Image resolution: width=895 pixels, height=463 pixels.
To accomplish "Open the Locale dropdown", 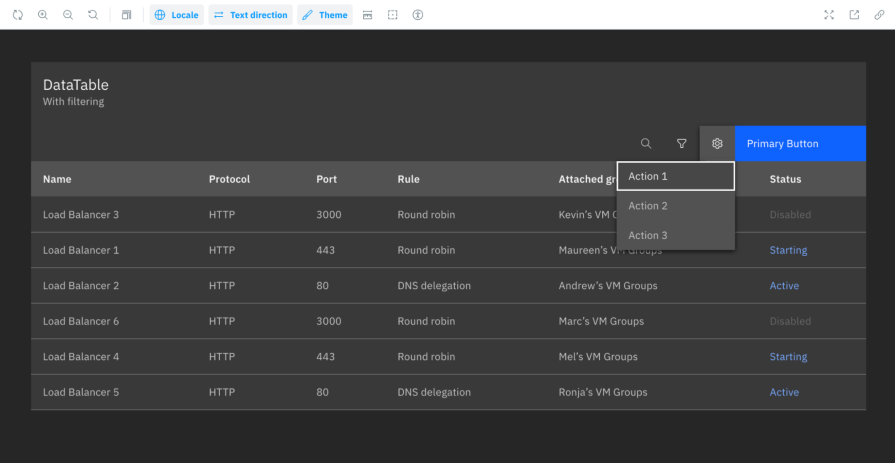I will coord(176,15).
